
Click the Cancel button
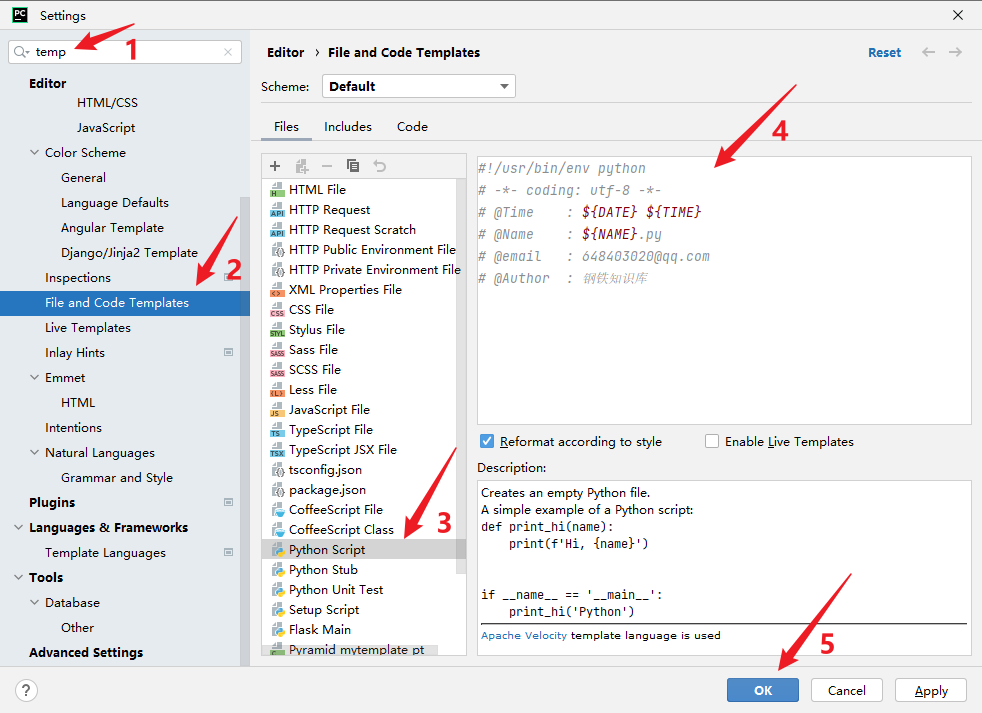pos(847,690)
